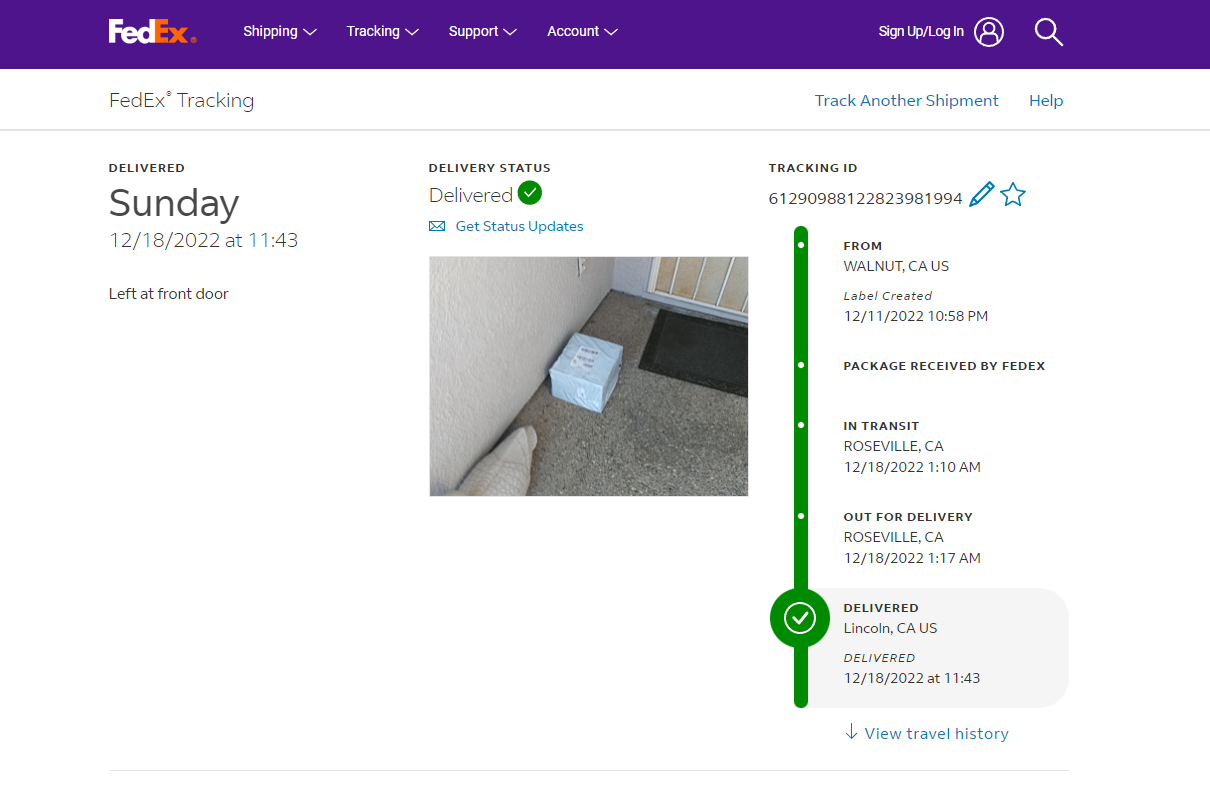Click the down arrow beside View travel history
Screen dimensions: 1210x789
click(x=851, y=732)
